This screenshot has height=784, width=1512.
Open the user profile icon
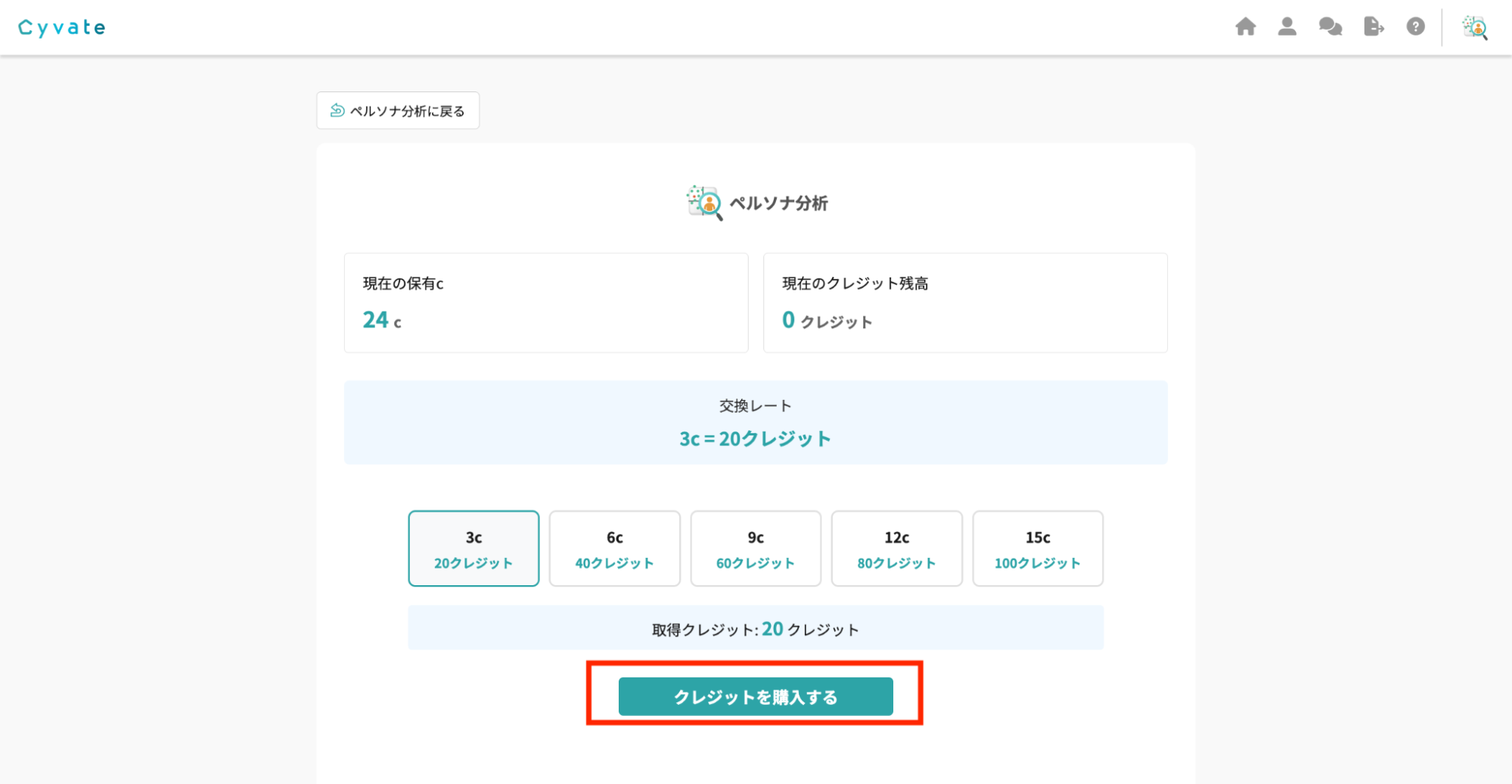(x=1287, y=27)
